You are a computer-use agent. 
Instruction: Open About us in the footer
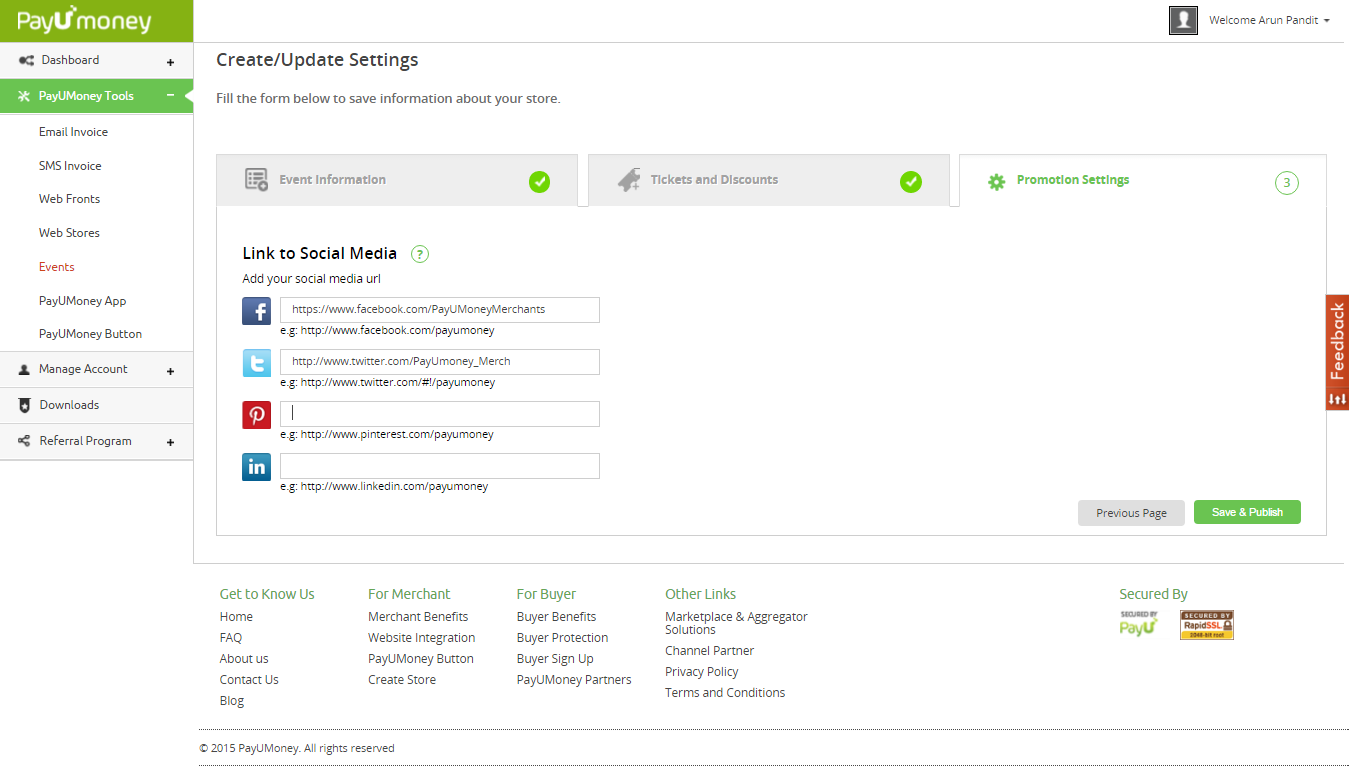[244, 659]
